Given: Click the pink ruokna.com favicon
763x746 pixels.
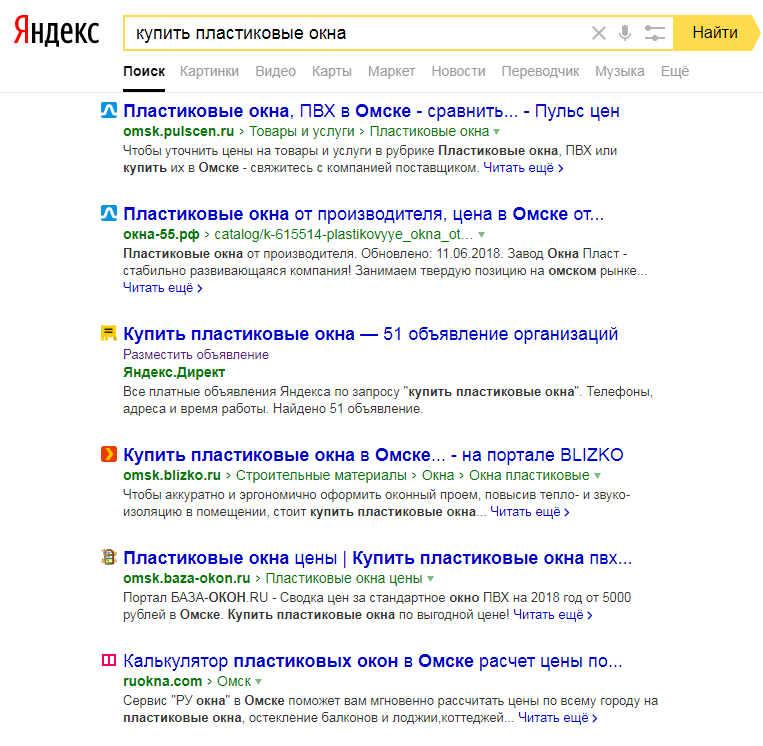Looking at the screenshot, I should click(109, 660).
